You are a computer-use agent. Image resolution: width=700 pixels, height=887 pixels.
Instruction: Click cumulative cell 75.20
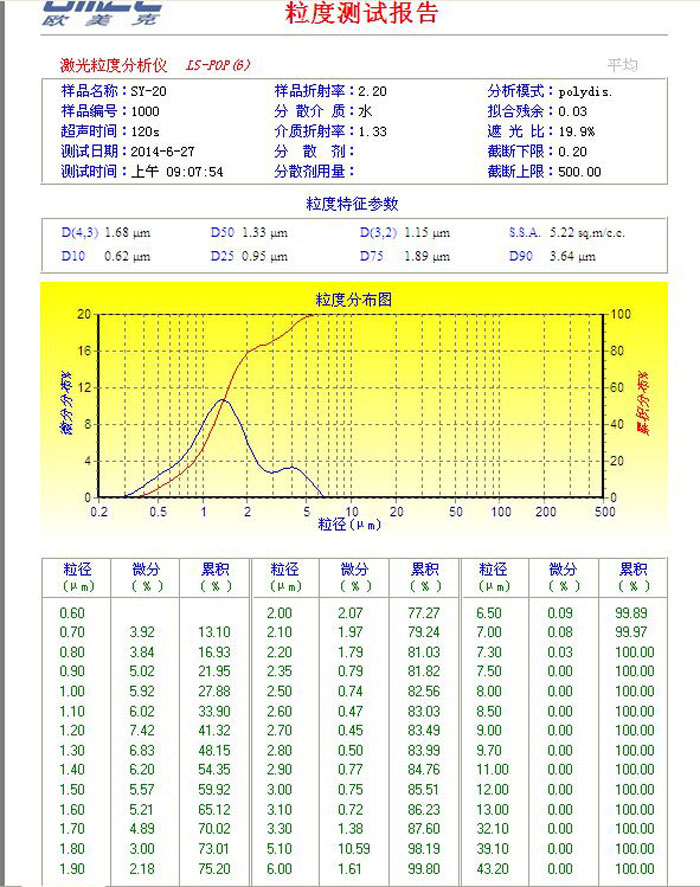214,868
